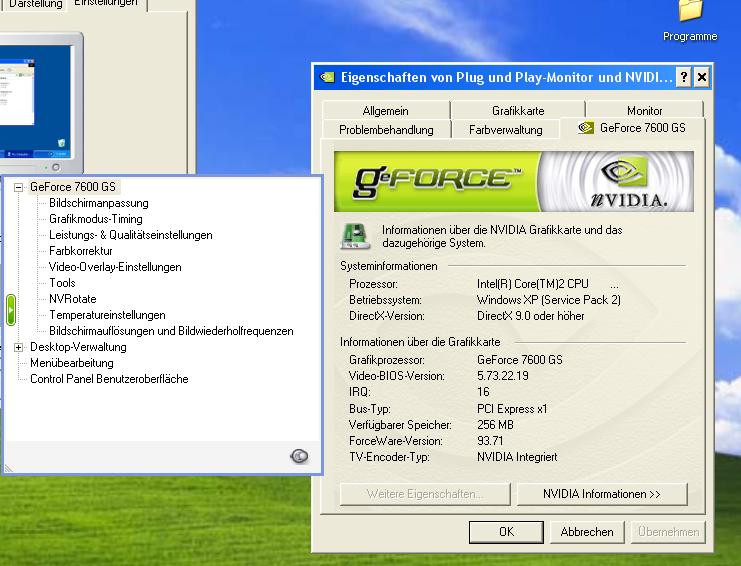
Task: Click the Weitere Eigenschaften... button
Action: click(x=425, y=494)
